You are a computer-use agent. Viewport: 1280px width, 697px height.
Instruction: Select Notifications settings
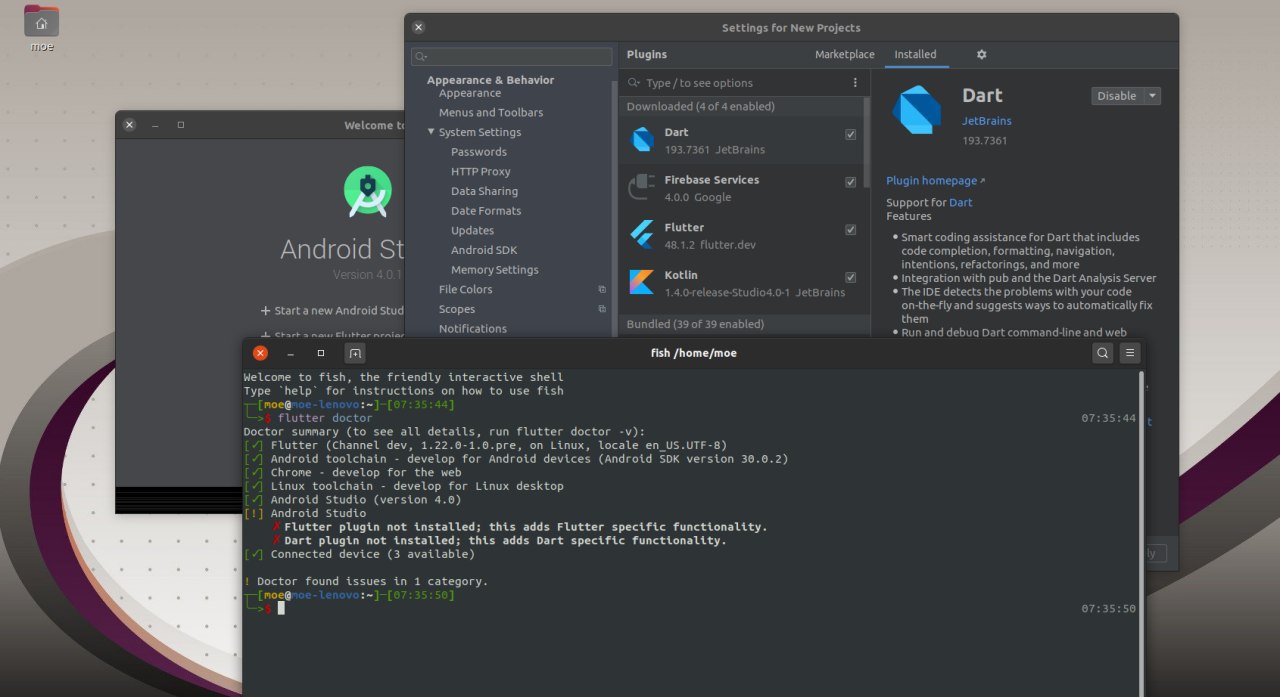473,329
